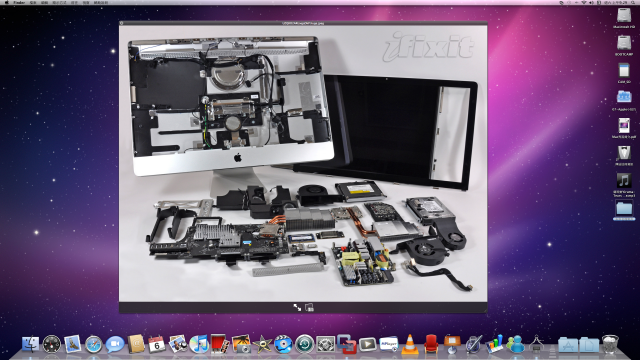Open the Apple menu
This screenshot has height=360, width=640.
pyautogui.click(x=6, y=2)
